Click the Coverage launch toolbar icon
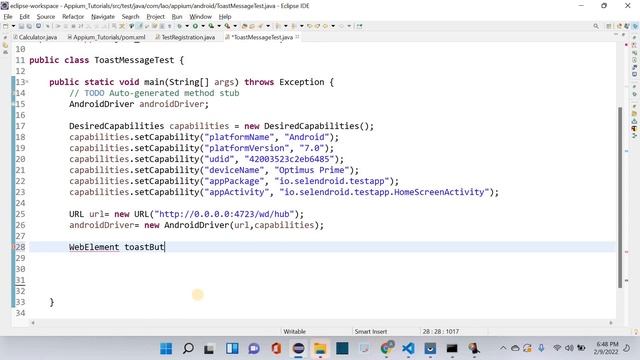This screenshot has width=640, height=360. [211, 26]
